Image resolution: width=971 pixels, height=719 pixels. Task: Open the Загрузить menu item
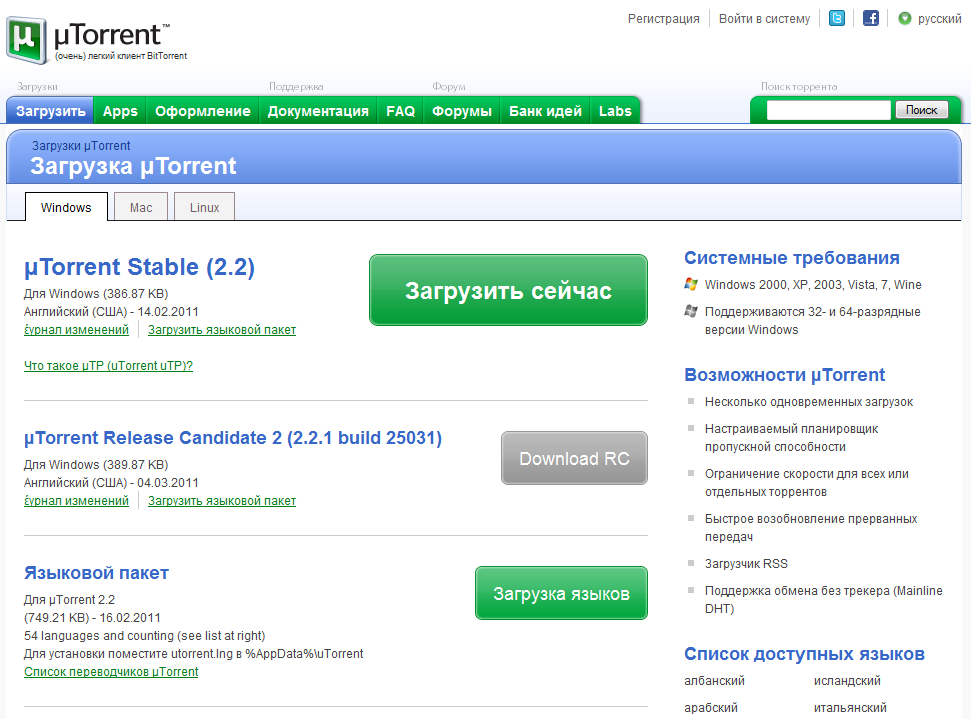pos(50,111)
